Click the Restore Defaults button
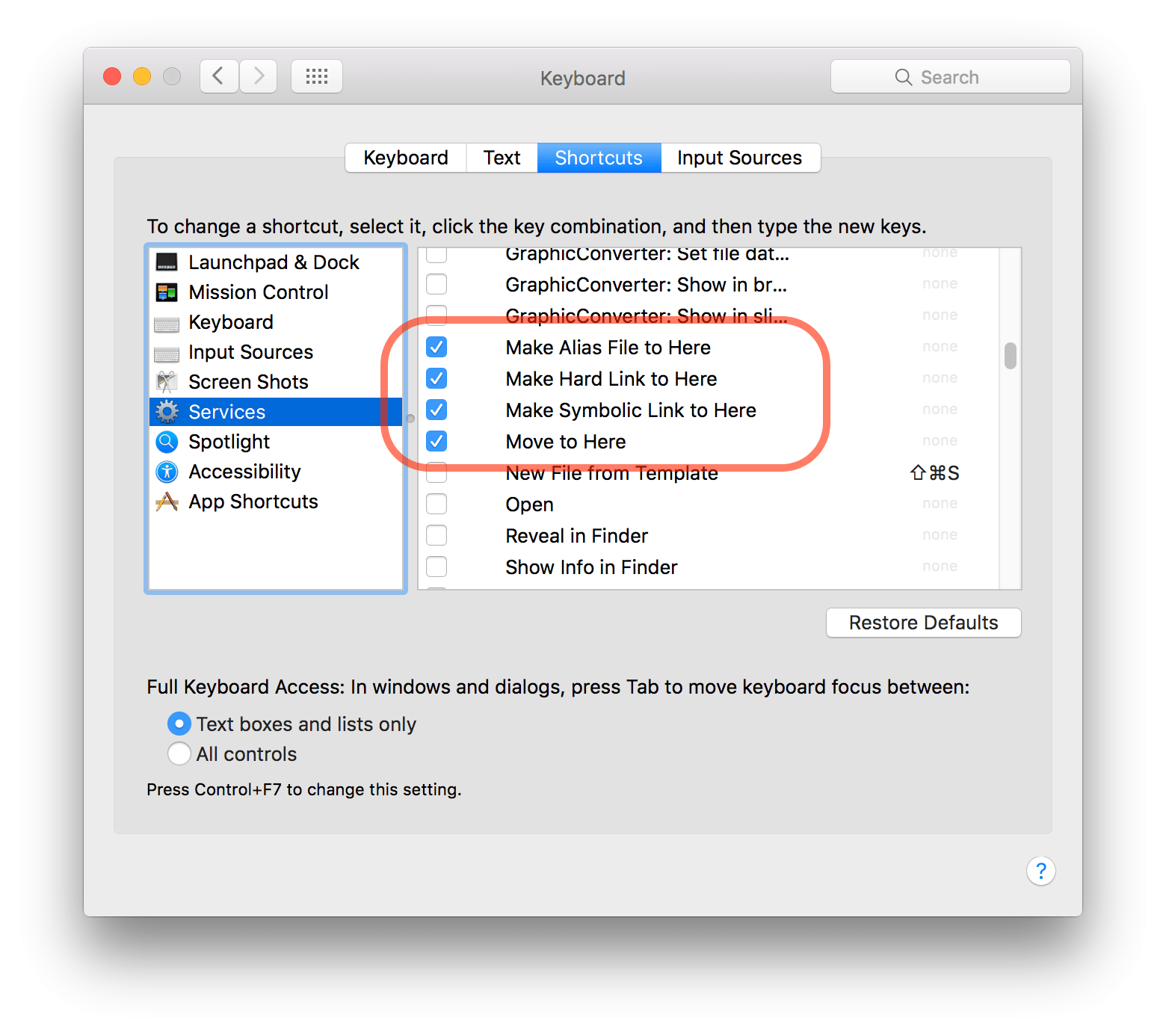 tap(923, 623)
